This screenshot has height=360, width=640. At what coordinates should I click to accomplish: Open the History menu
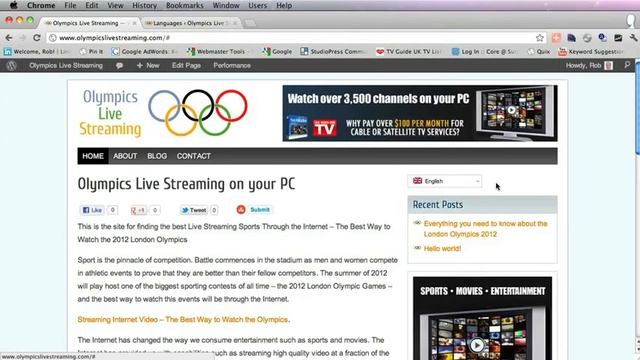coord(144,5)
